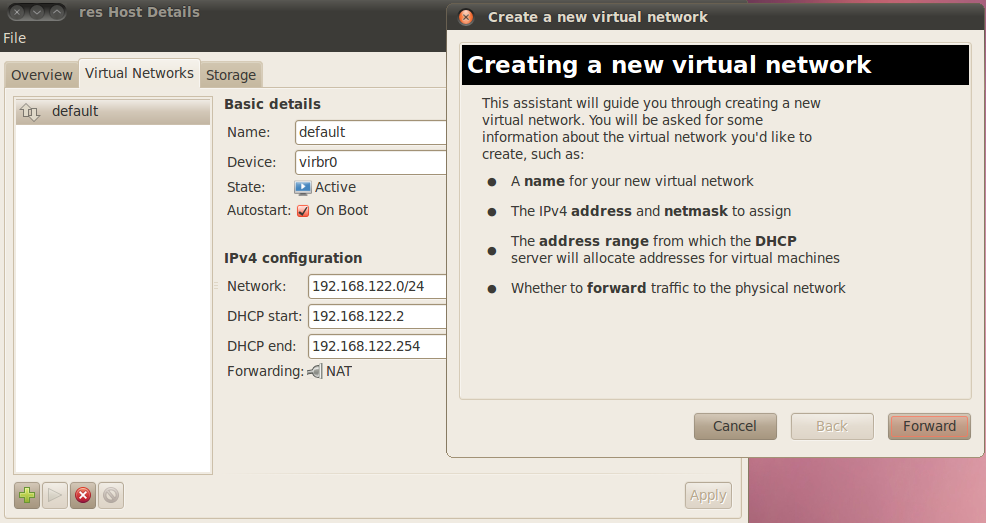Select the default network in the list
The height and width of the screenshot is (523, 986).
(x=112, y=112)
